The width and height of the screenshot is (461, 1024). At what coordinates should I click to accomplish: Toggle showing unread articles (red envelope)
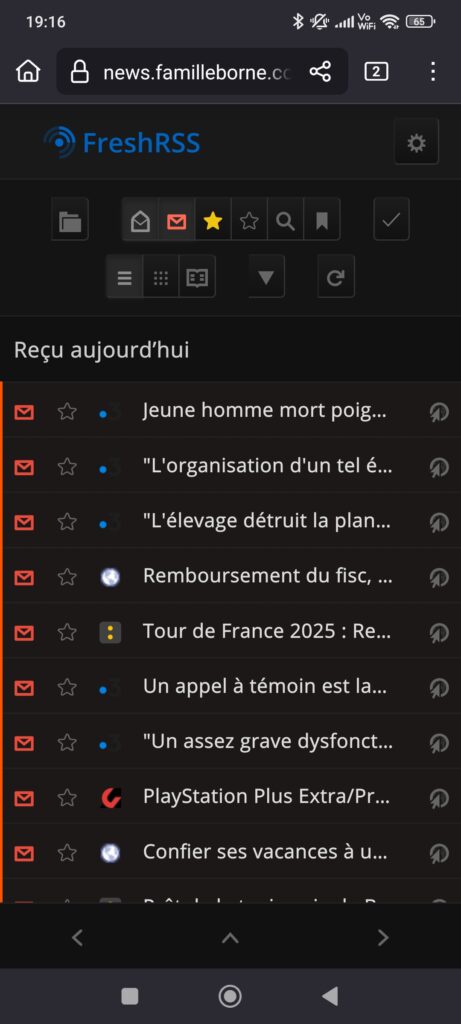(176, 219)
